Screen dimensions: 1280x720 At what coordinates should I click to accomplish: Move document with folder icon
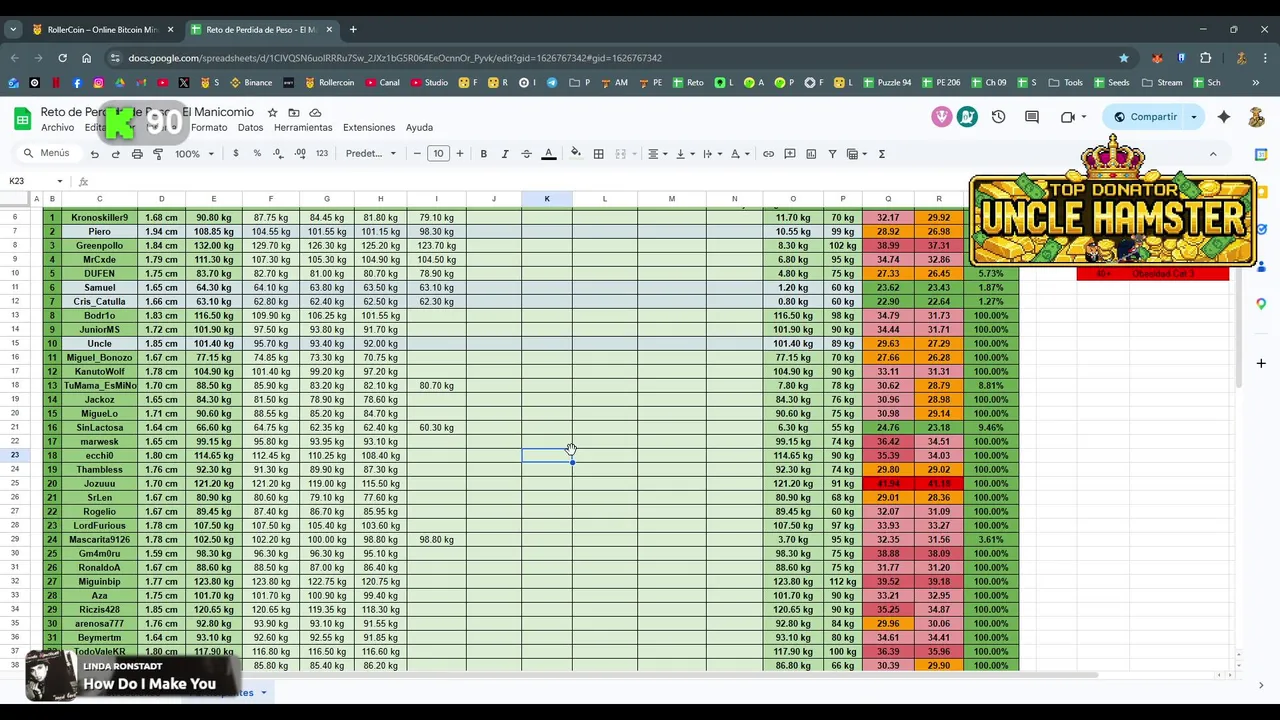click(x=294, y=113)
